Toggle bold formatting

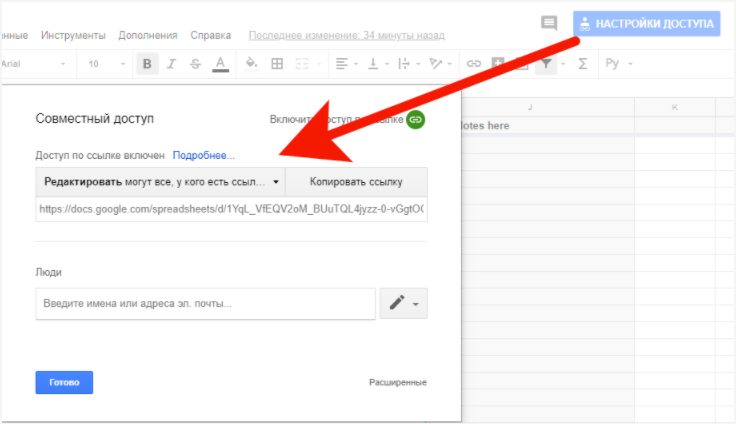[147, 64]
